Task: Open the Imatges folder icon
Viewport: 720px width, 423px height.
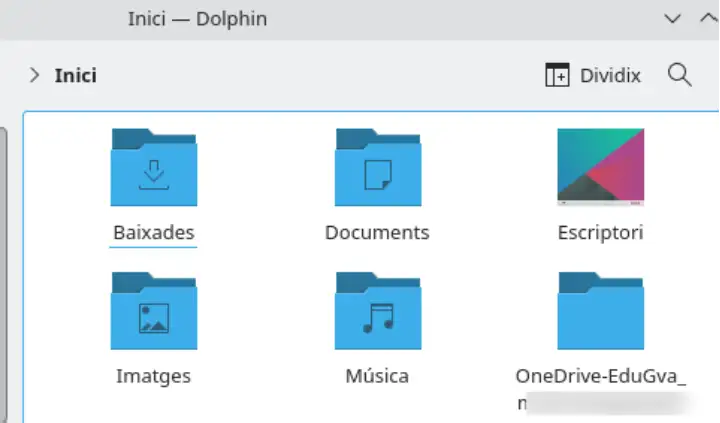Action: 154,312
